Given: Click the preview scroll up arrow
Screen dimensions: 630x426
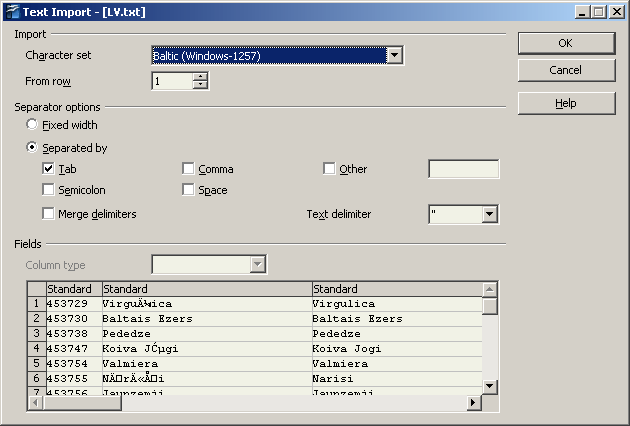Looking at the screenshot, I should pyautogui.click(x=489, y=289).
